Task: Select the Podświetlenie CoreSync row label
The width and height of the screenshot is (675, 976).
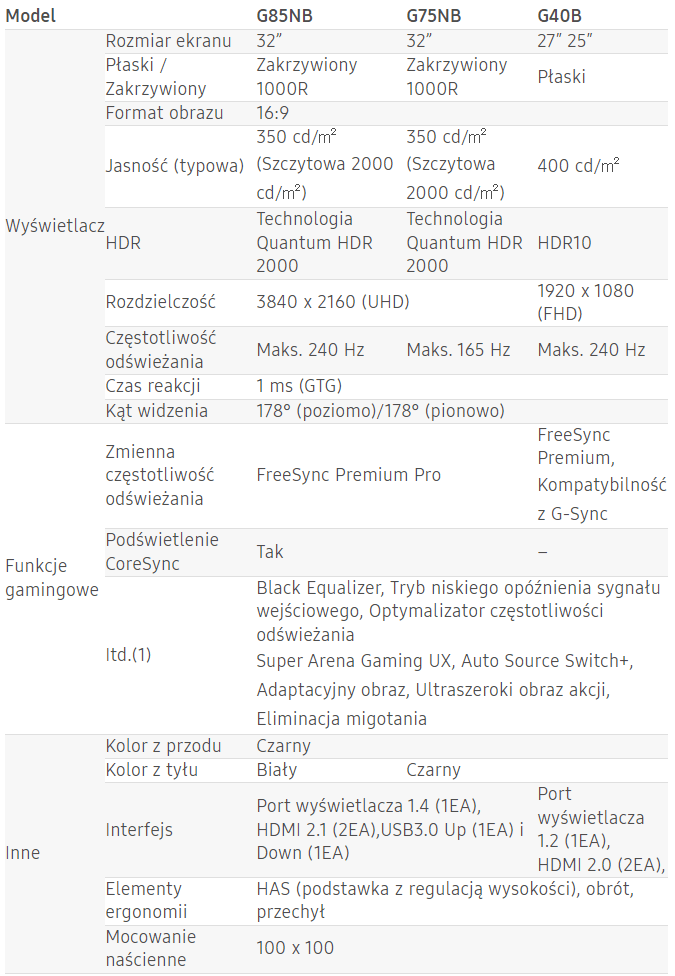Action: point(162,551)
